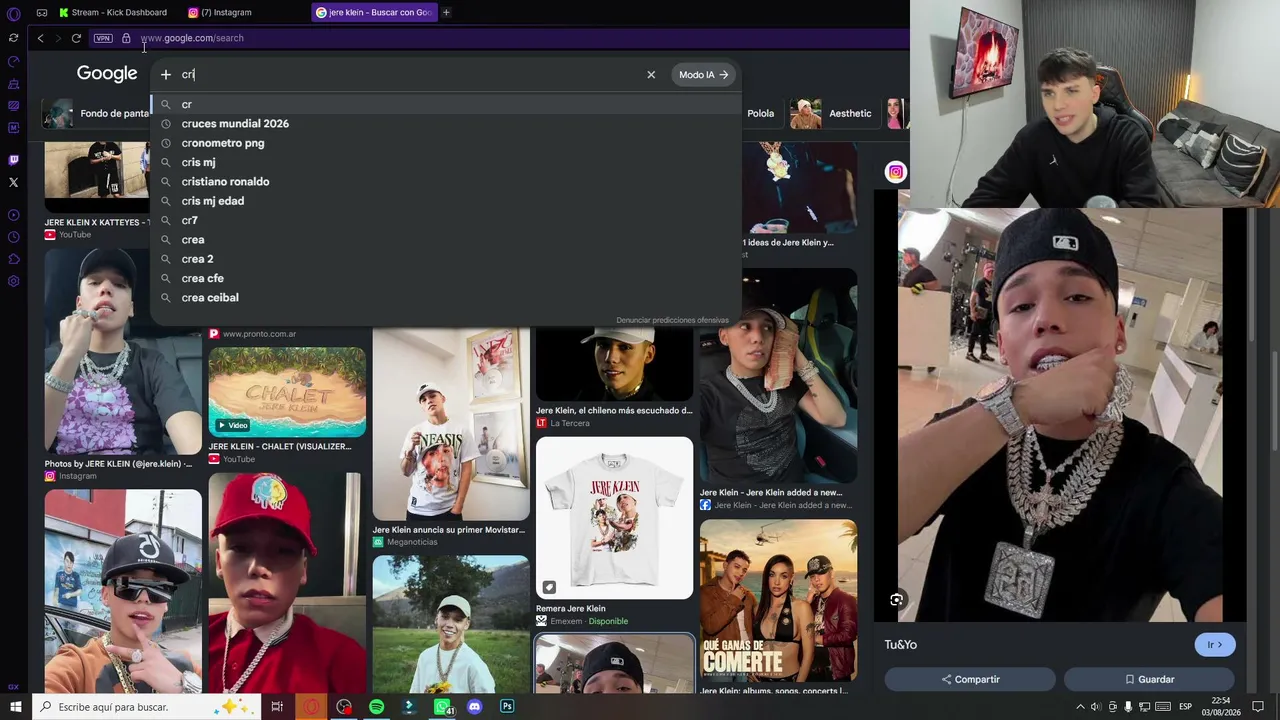Switch to Stream - Kick Dashboard tab
The width and height of the screenshot is (1280, 720).
(x=113, y=12)
